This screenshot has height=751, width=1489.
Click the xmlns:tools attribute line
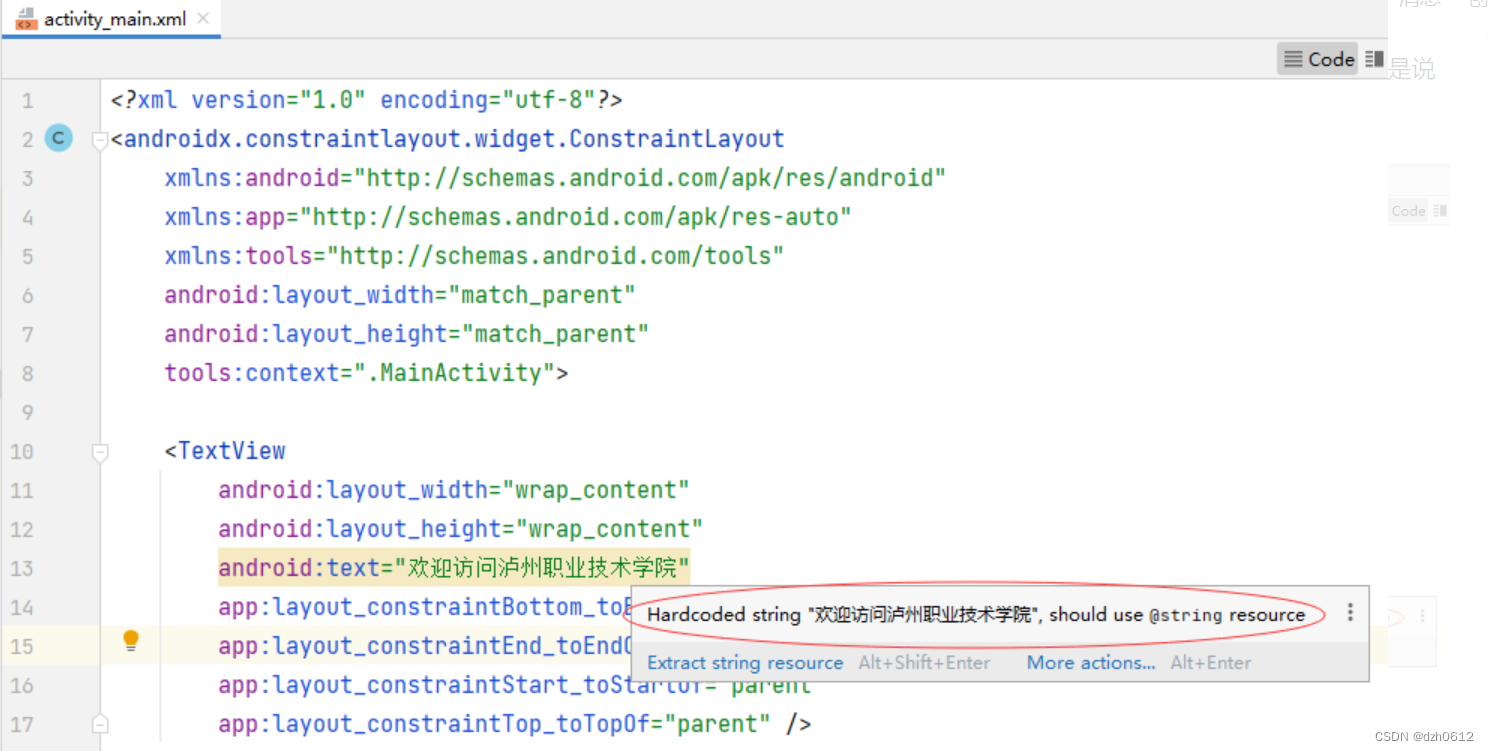(x=474, y=256)
